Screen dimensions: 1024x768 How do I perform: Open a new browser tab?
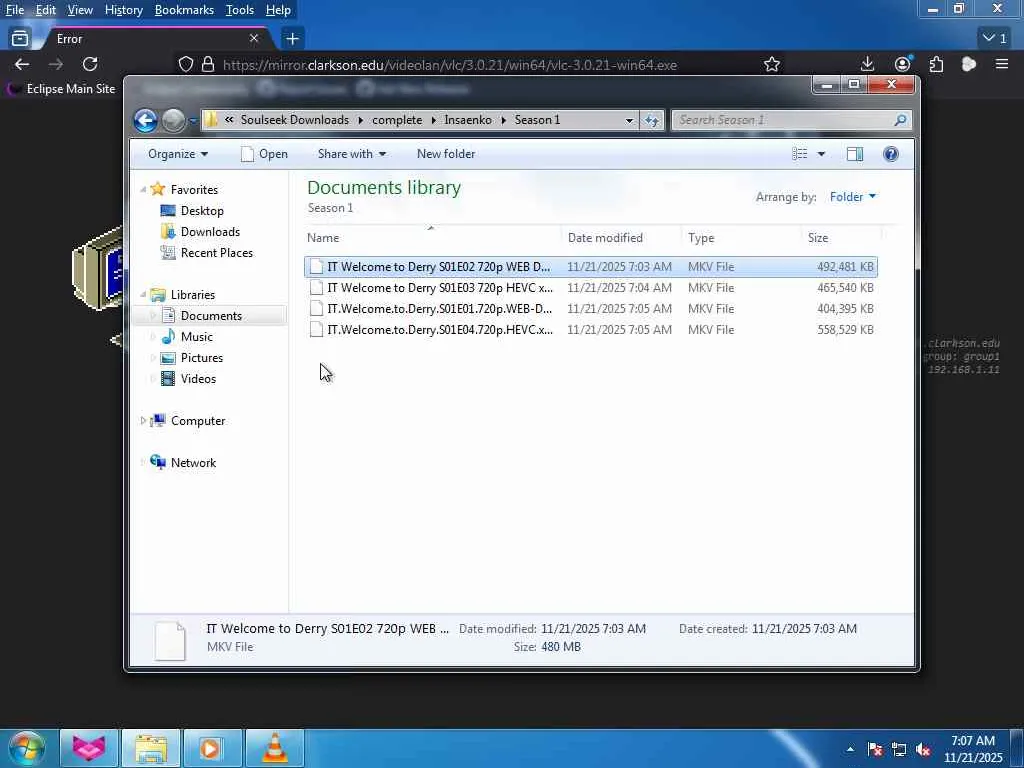point(292,39)
